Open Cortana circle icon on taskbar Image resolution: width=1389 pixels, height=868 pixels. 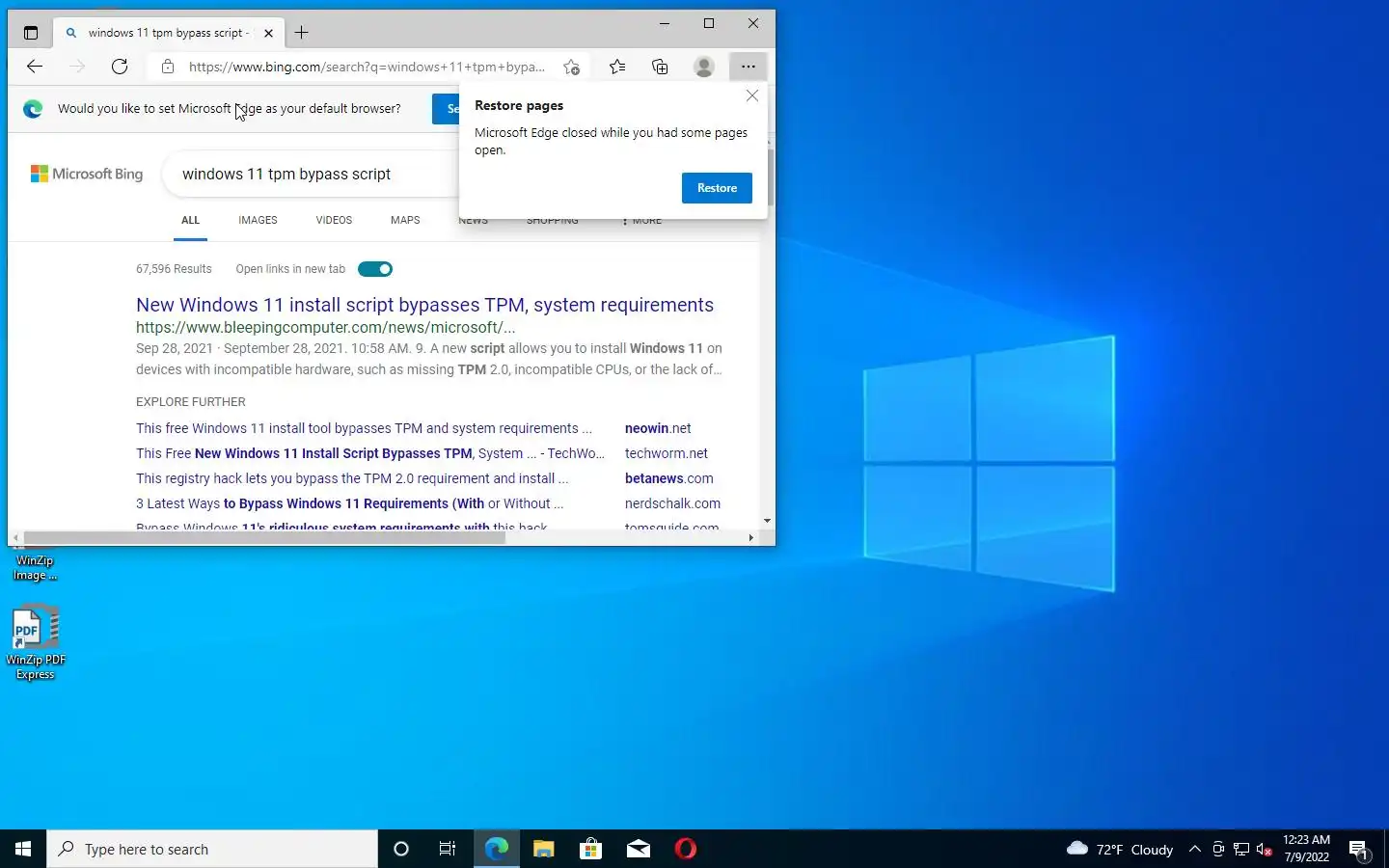401,849
